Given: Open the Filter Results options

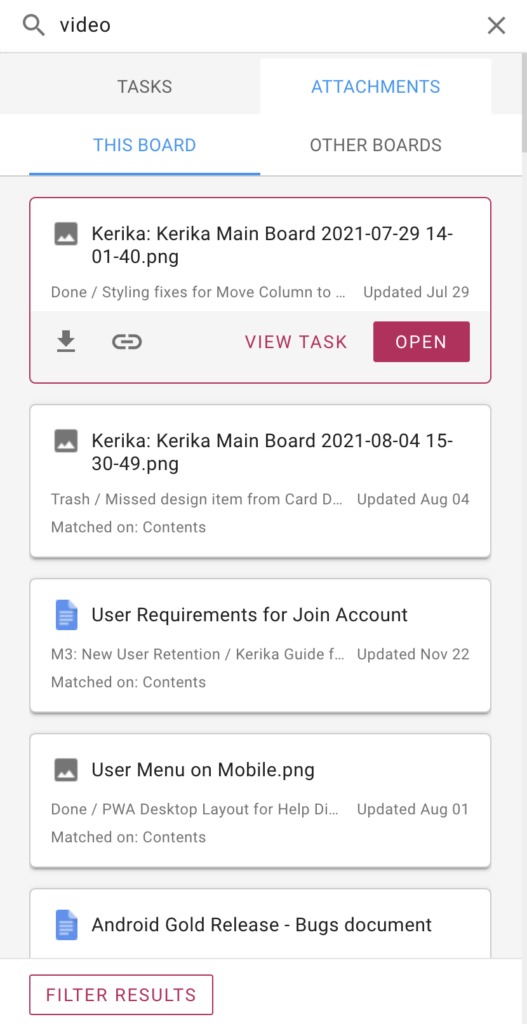Looking at the screenshot, I should pos(121,995).
